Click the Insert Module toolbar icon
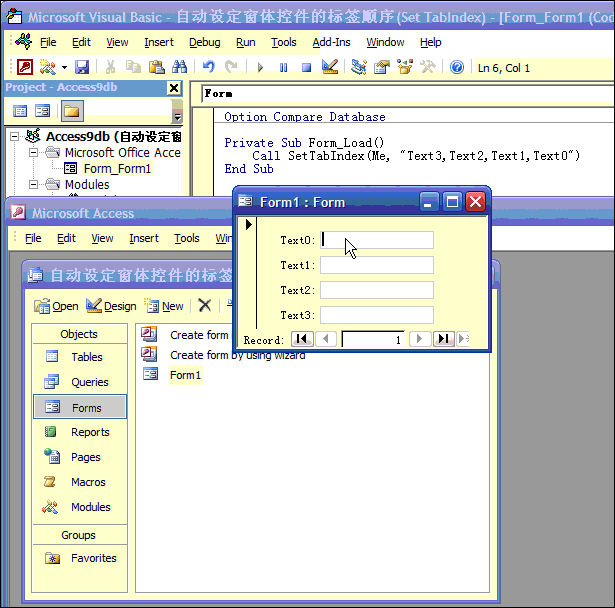Screen dimensions: 615x608 pos(48,67)
